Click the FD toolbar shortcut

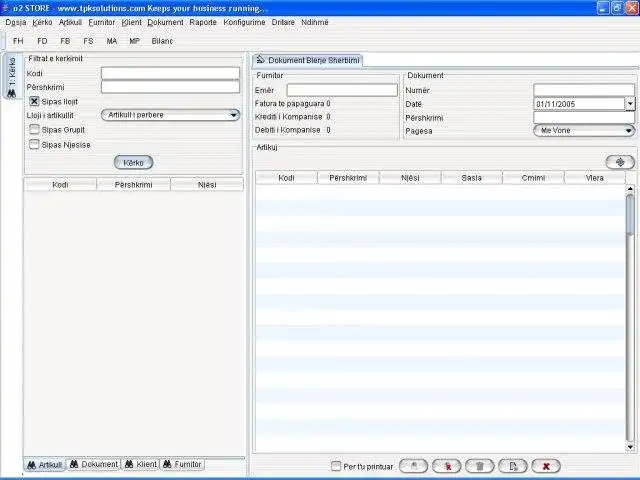click(x=42, y=41)
